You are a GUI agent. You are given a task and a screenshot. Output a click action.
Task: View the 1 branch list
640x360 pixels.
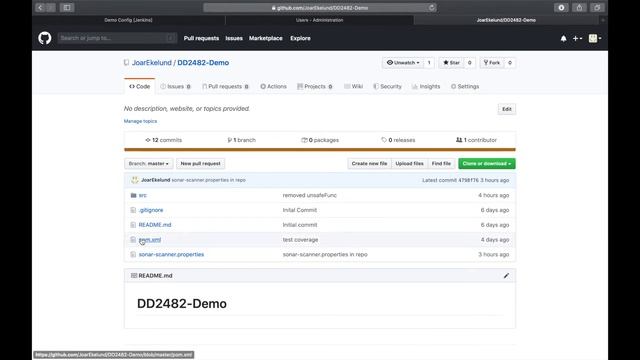click(x=242, y=140)
